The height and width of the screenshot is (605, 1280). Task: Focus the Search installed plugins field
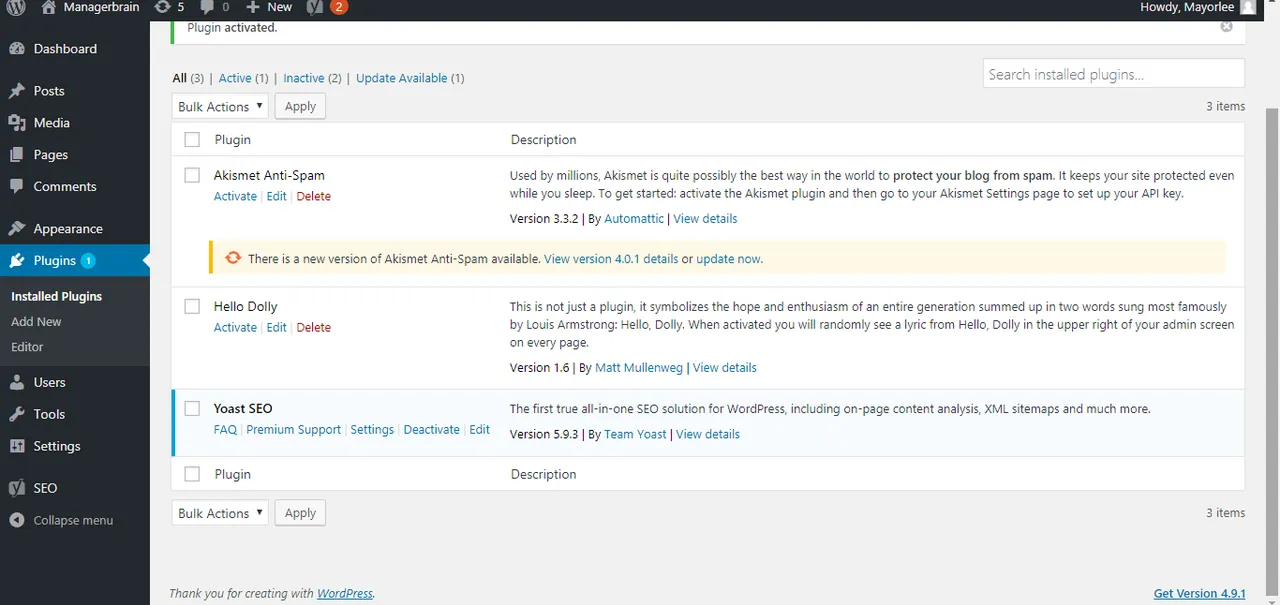click(x=1113, y=74)
